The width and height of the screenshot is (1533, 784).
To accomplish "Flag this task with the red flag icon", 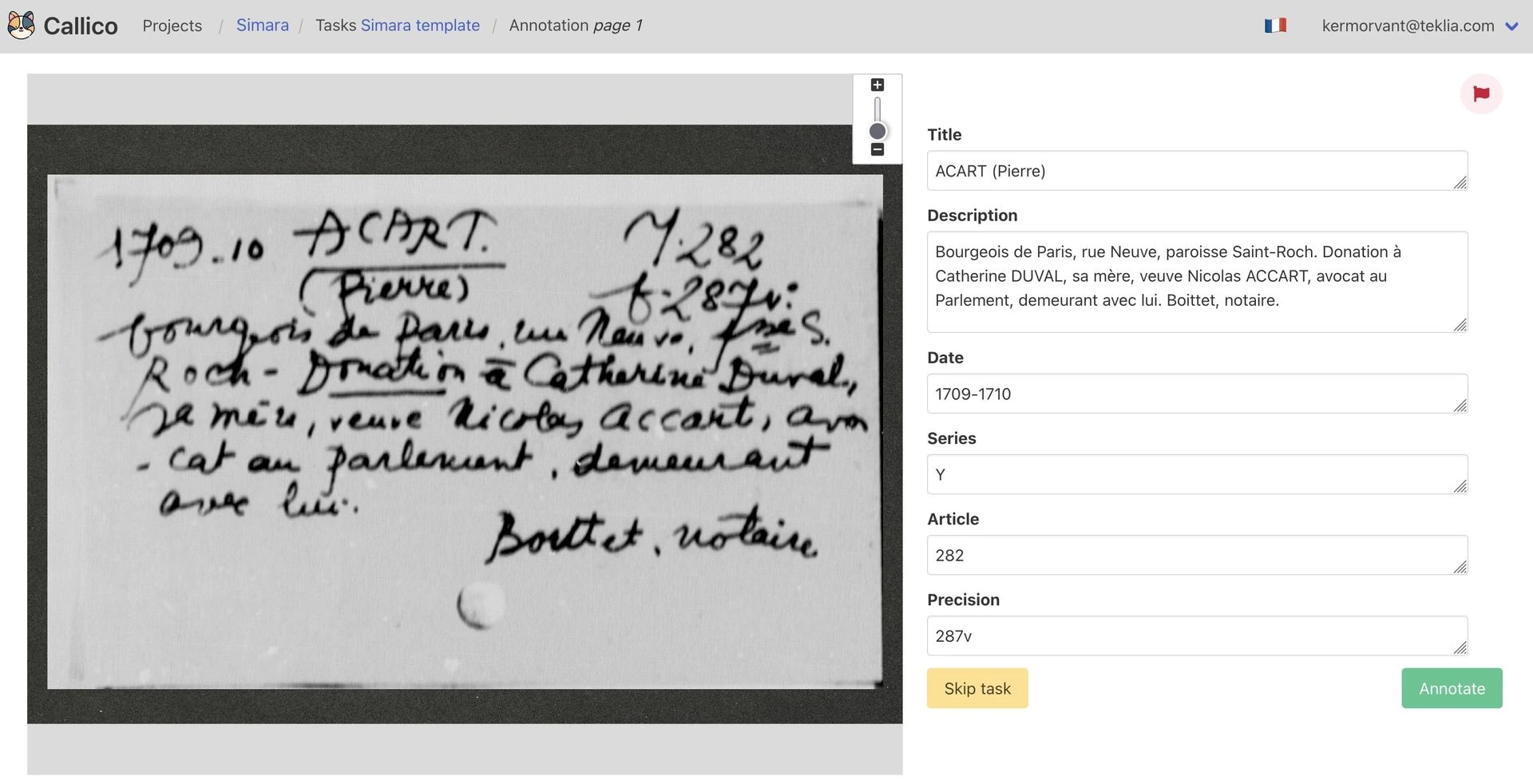I will tap(1481, 94).
